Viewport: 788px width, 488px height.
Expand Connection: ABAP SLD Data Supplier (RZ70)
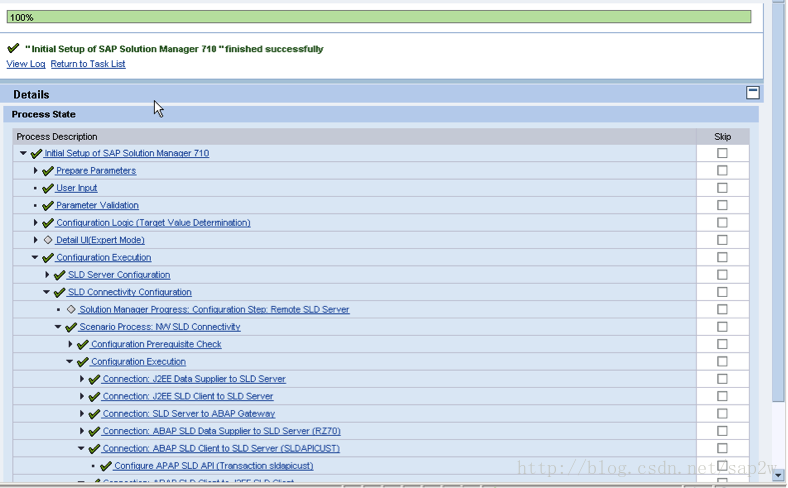tap(82, 431)
